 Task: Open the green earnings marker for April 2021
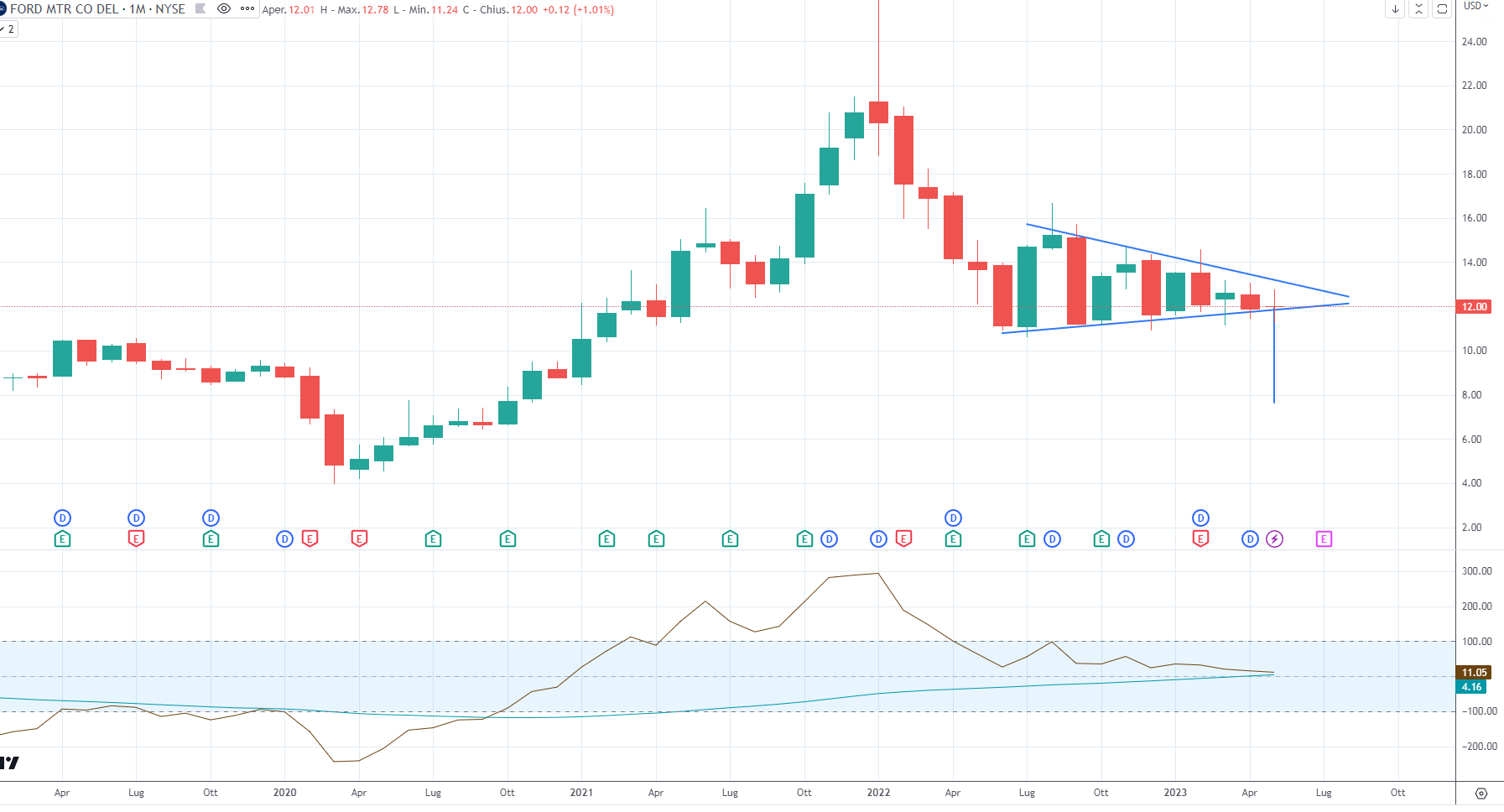pyautogui.click(x=656, y=539)
